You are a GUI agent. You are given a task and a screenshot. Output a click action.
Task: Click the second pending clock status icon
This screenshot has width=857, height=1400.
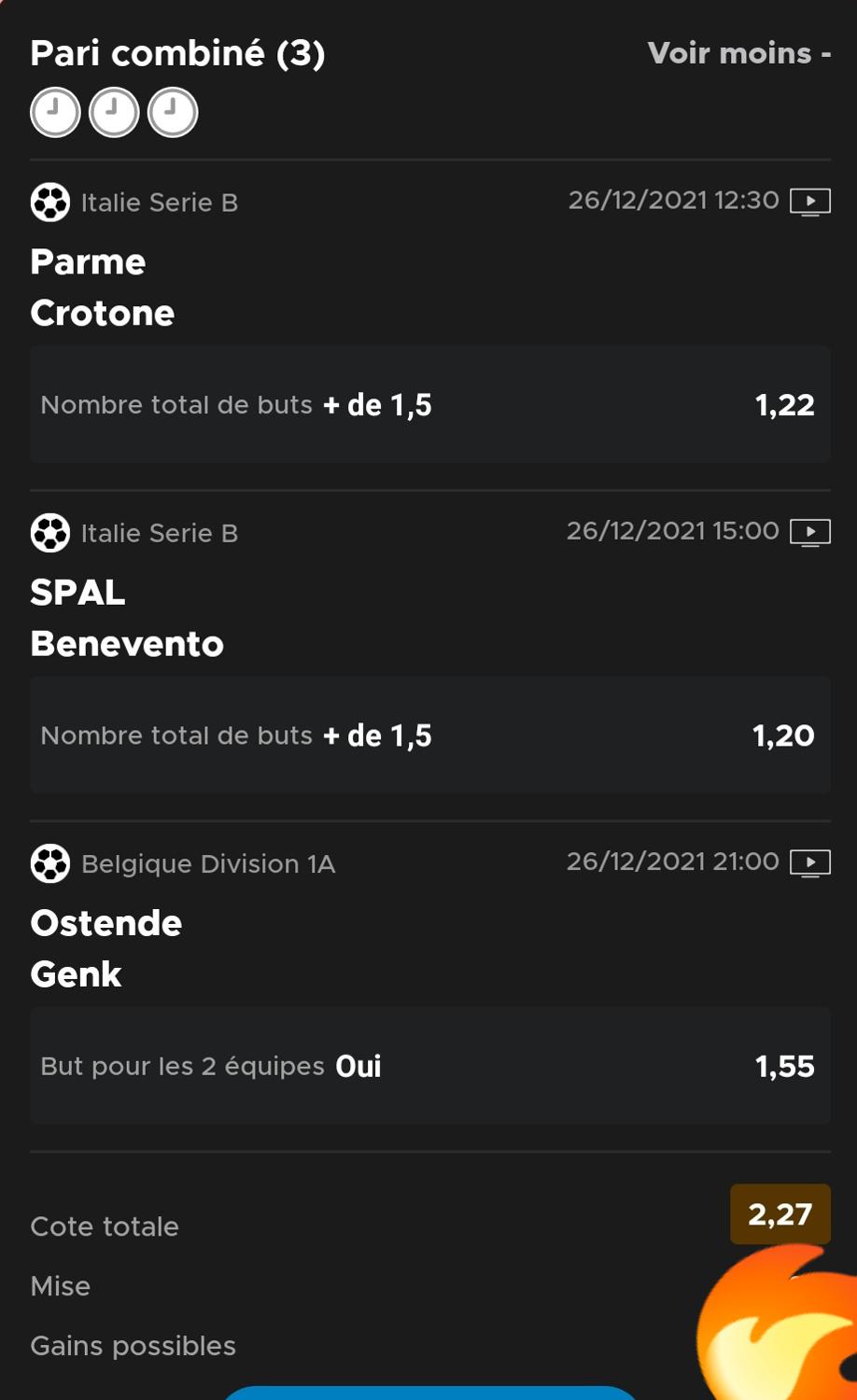(x=114, y=113)
